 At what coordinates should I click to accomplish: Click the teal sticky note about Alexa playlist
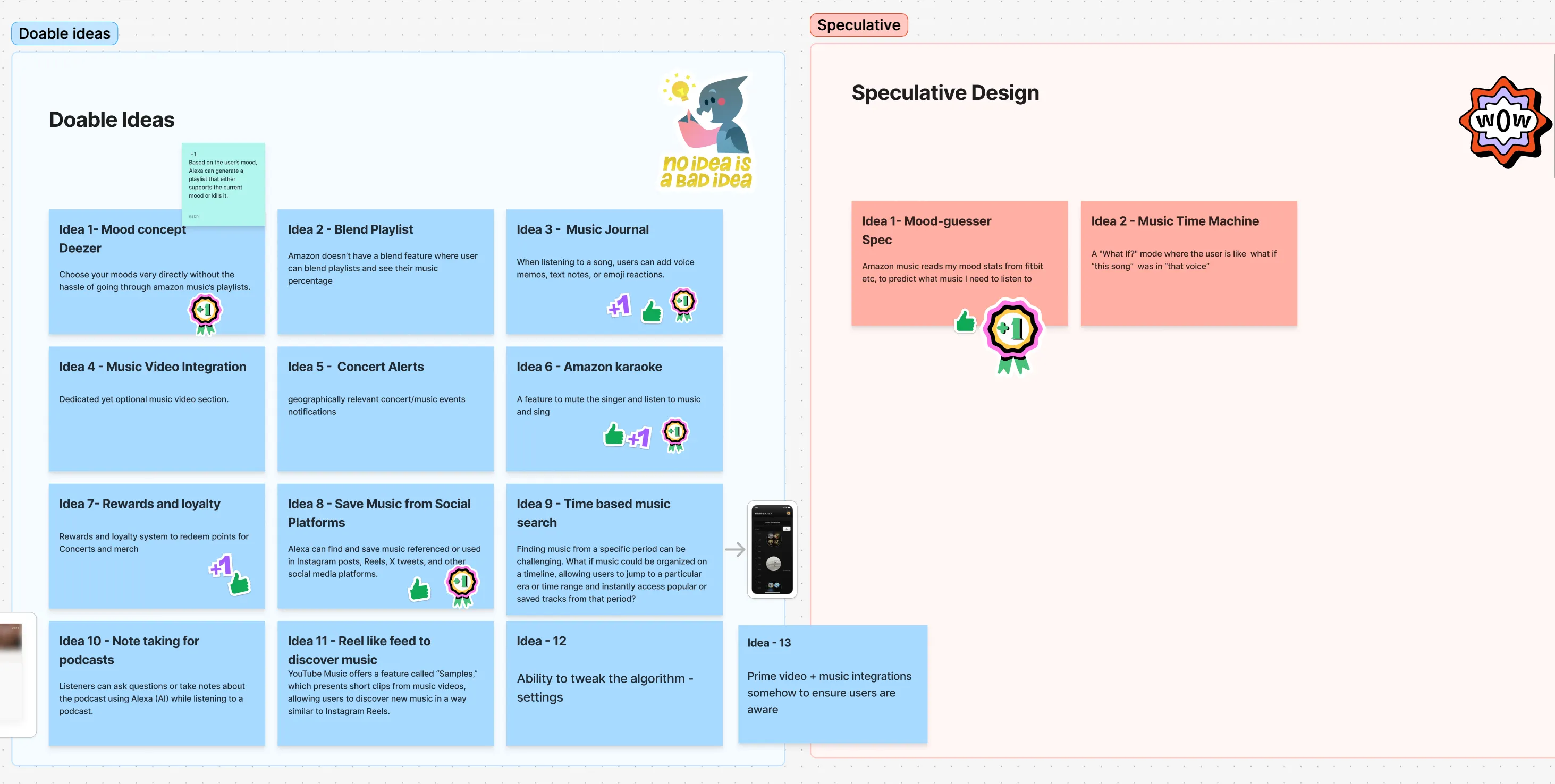point(223,182)
